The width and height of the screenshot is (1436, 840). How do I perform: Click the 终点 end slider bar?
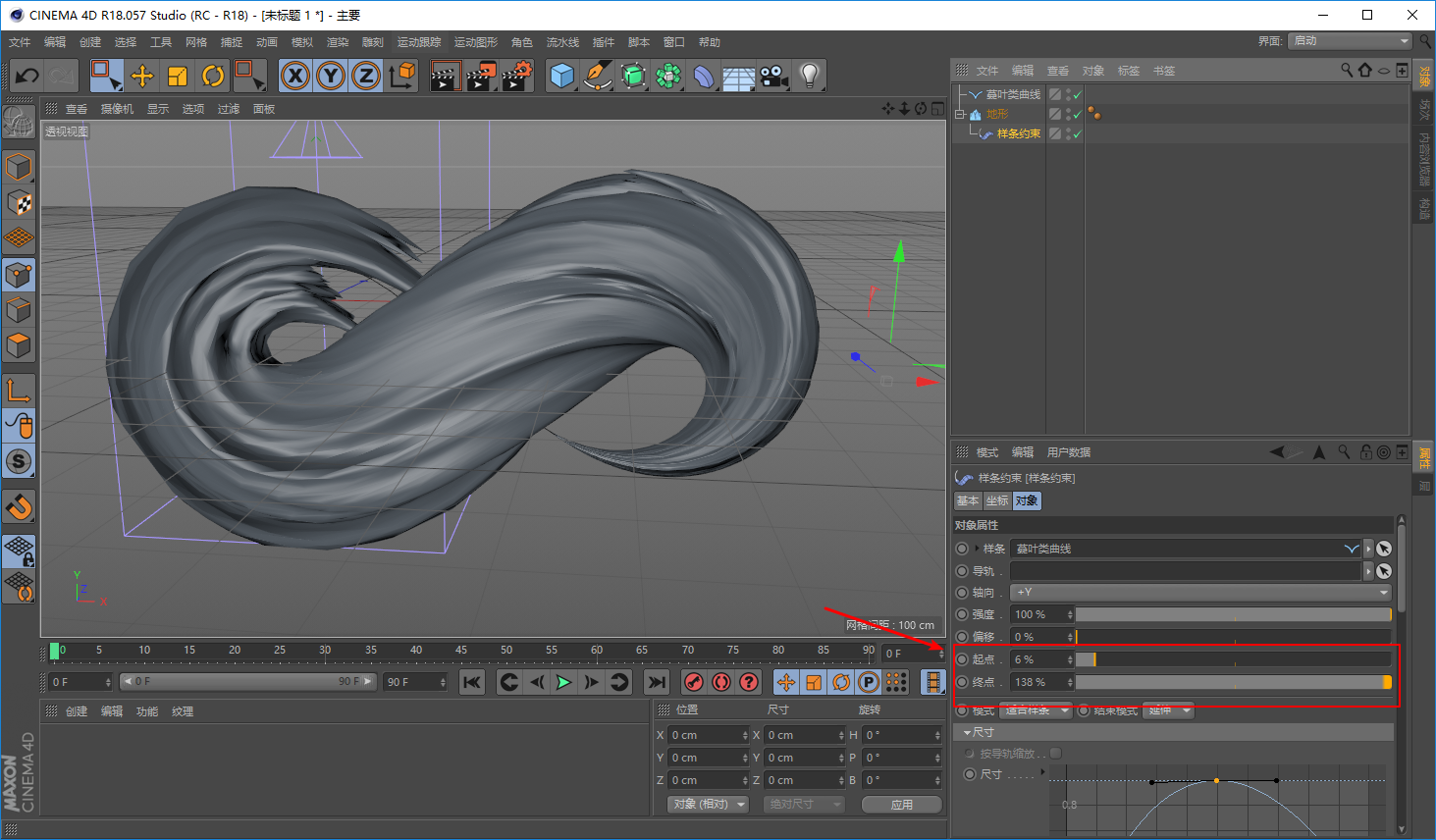[x=1234, y=682]
